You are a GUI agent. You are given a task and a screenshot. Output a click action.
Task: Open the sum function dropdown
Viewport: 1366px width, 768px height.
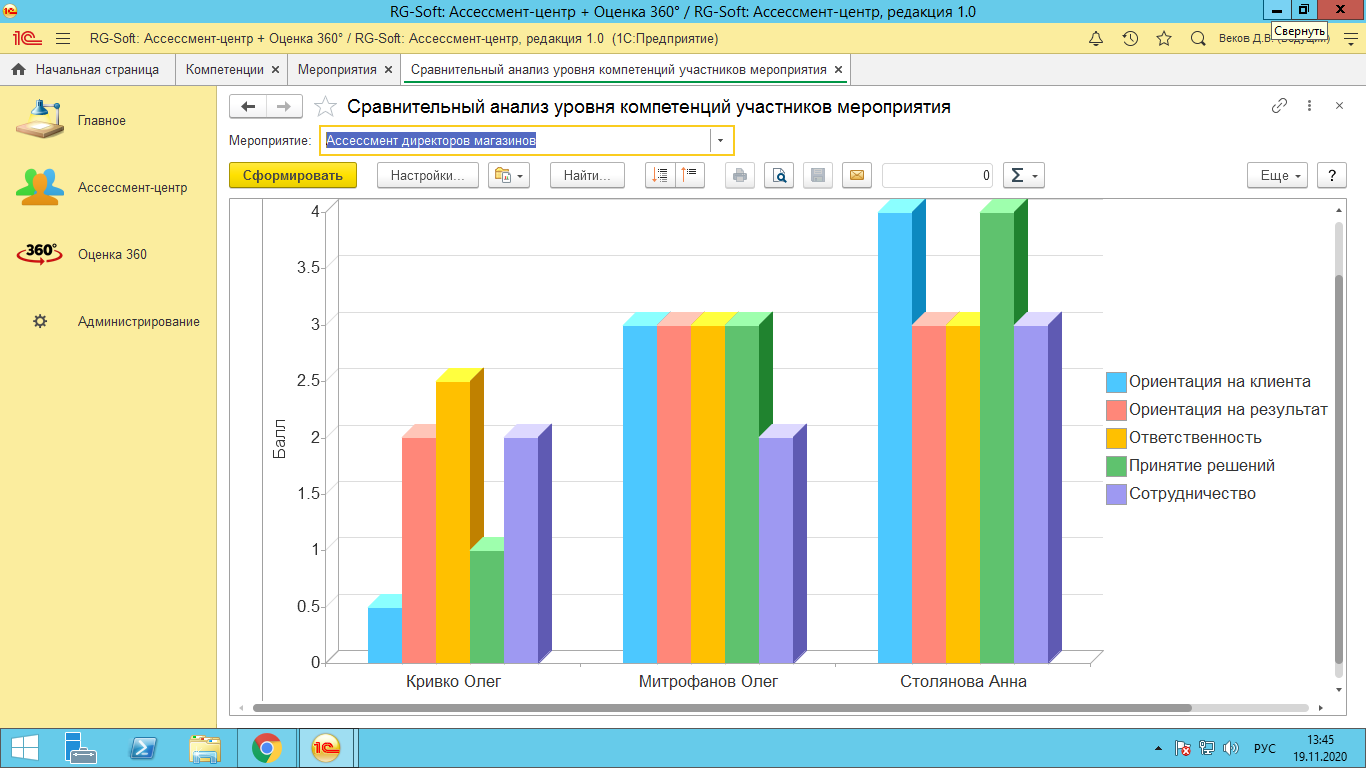1022,175
